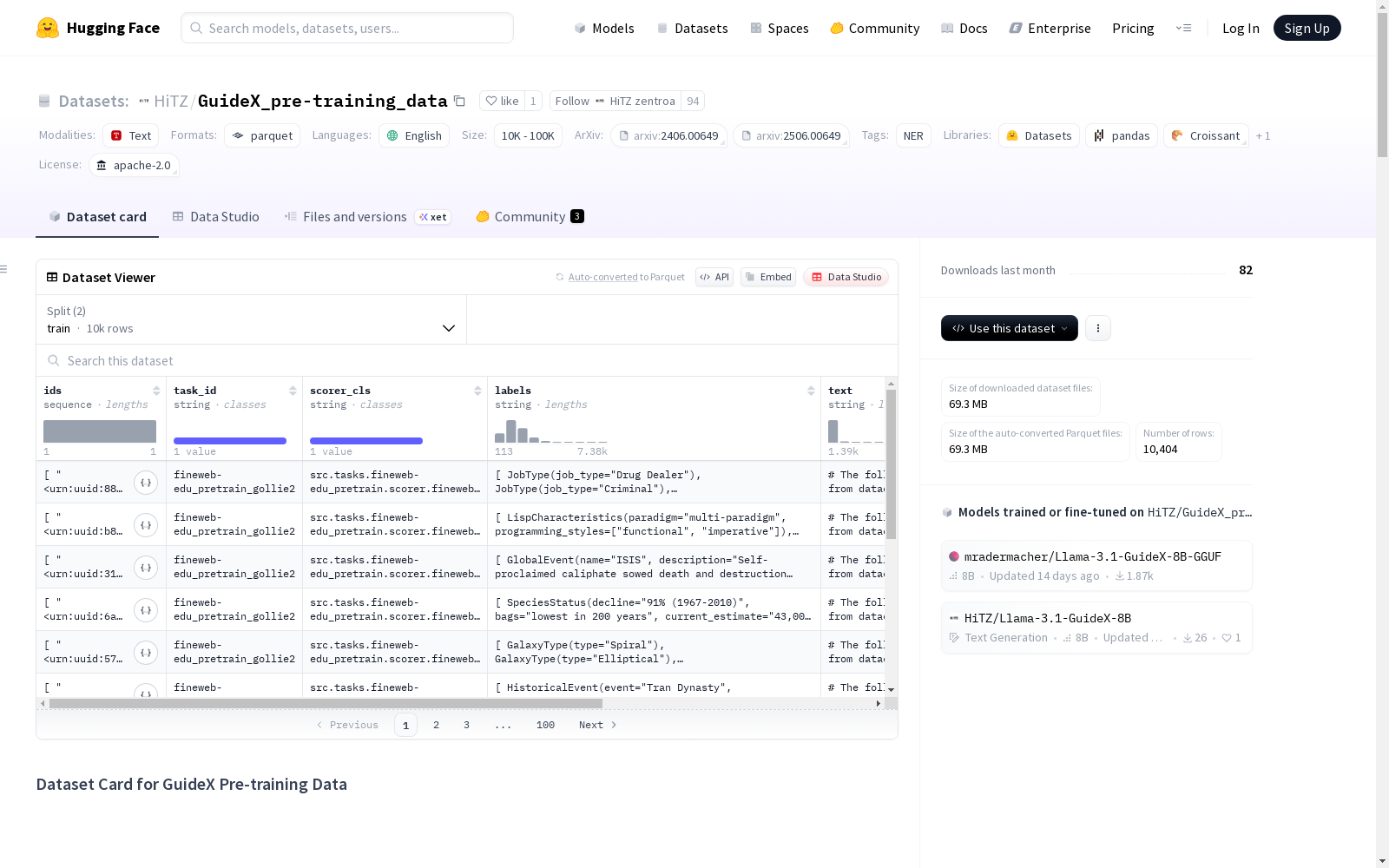Click the pandas library tag
This screenshot has height=868, width=1389.
(x=1122, y=135)
